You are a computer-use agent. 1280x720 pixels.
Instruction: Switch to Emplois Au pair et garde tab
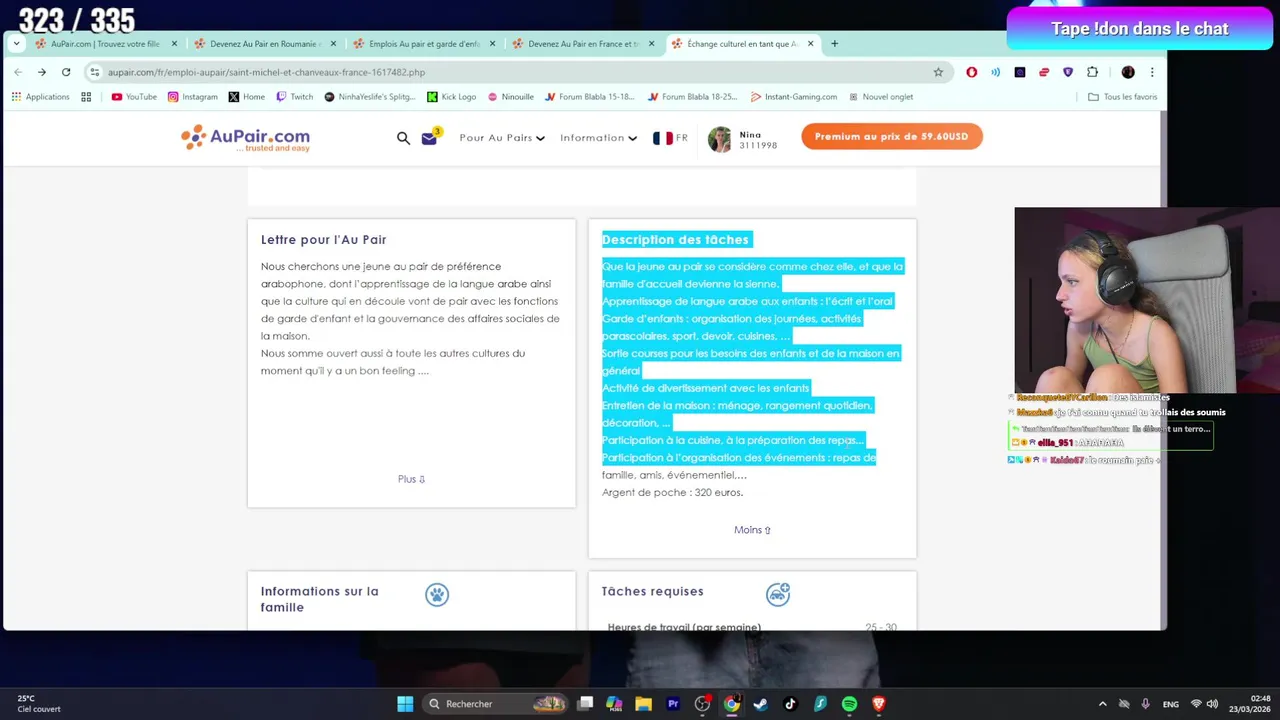[424, 44]
